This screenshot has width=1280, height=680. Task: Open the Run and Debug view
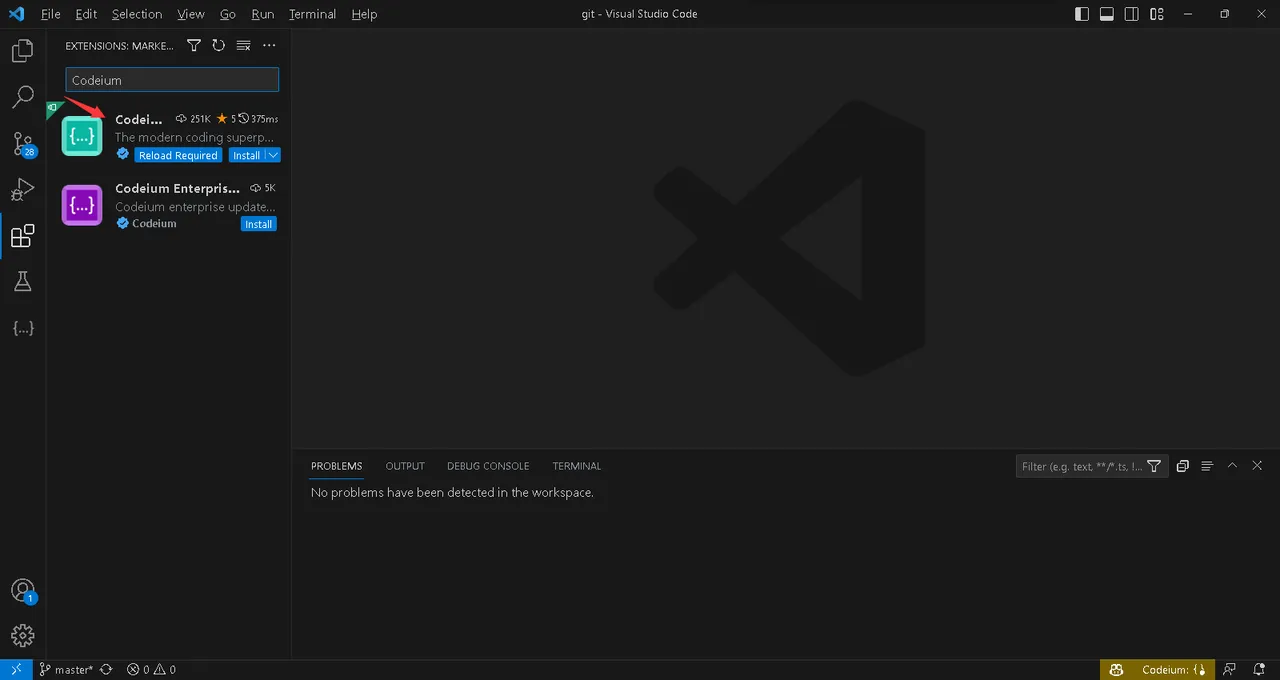click(x=22, y=189)
